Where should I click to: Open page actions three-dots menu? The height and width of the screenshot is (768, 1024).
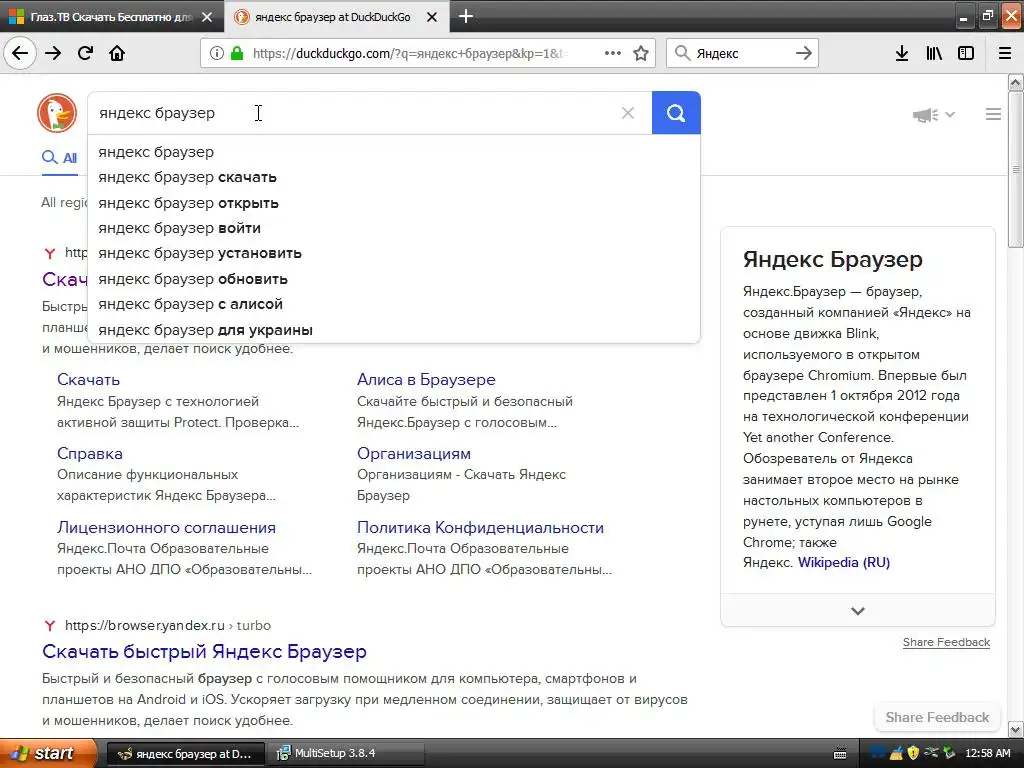[613, 53]
